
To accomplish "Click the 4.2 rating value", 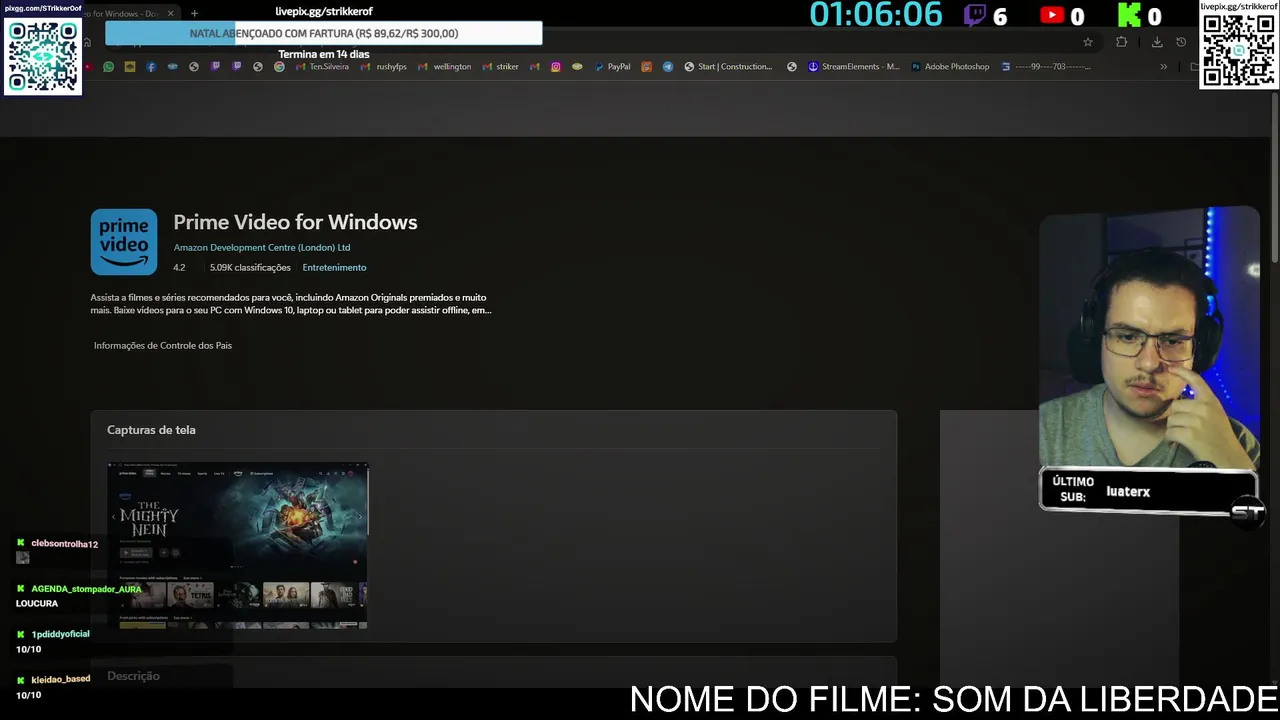I will (179, 268).
